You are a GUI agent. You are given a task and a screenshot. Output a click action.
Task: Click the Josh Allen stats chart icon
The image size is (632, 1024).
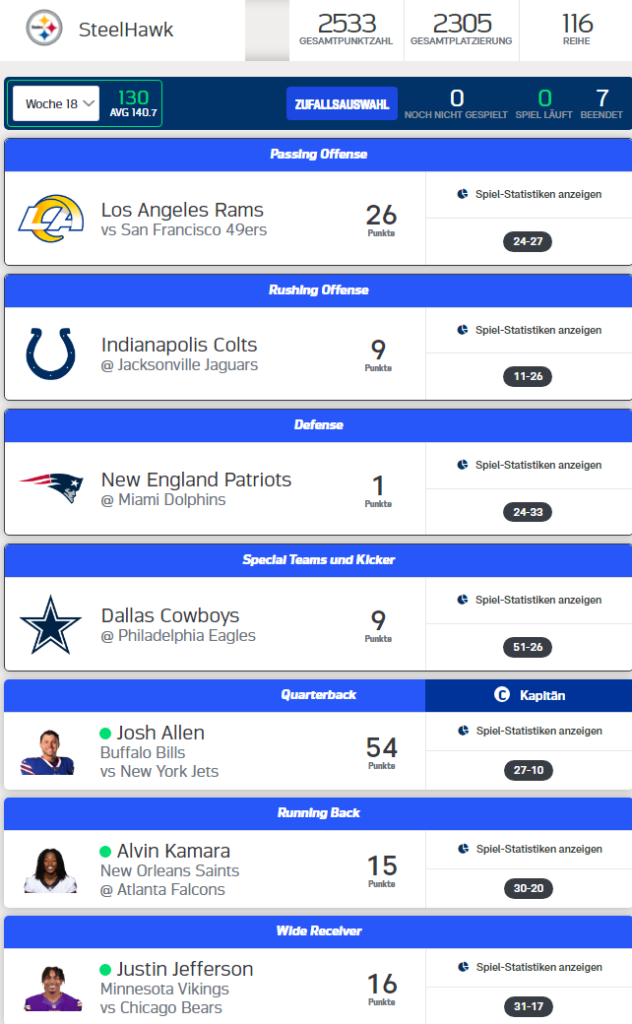462,731
